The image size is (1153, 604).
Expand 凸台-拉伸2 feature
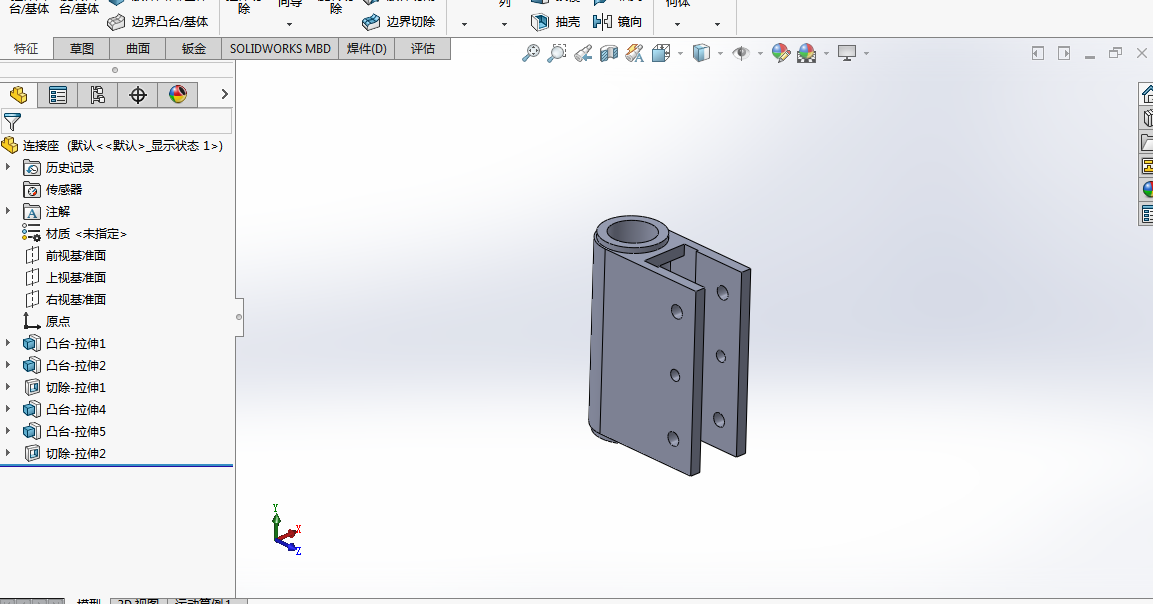[8, 365]
